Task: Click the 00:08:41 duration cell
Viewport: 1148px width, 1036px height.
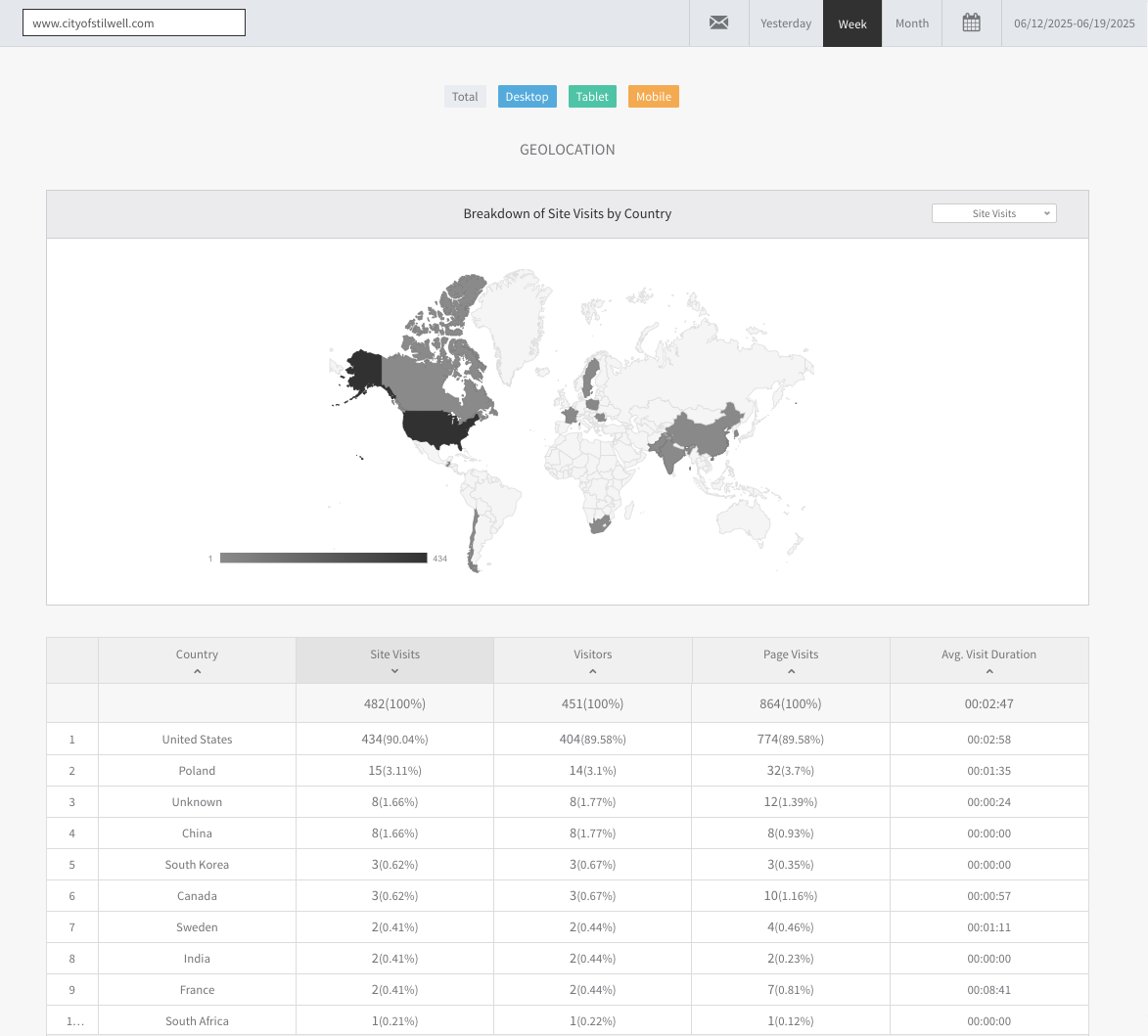Action: click(x=989, y=990)
